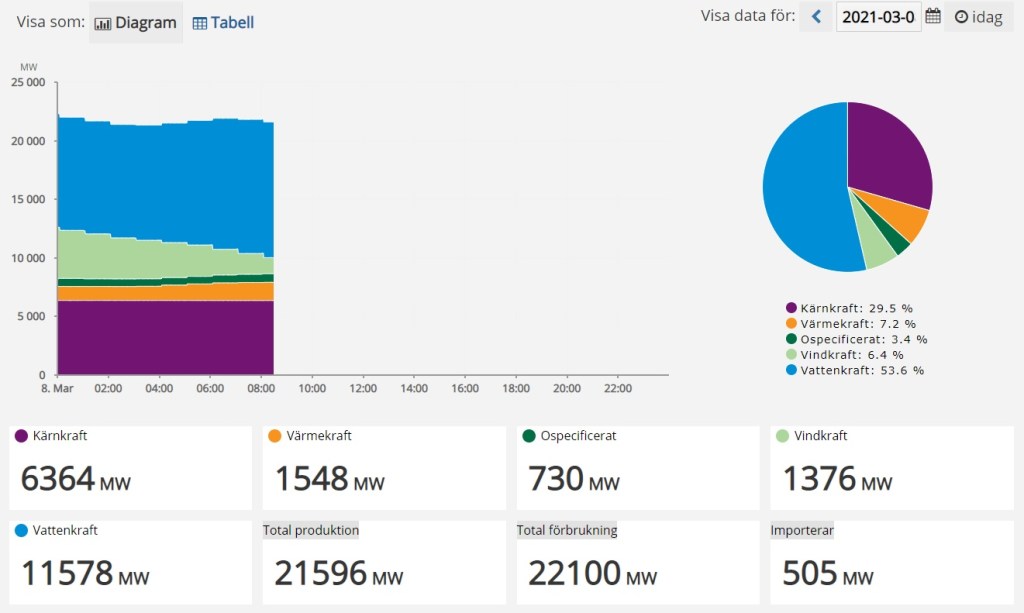Viewport: 1024px width, 613px height.
Task: Go to previous day with left arrow
Action: pos(815,17)
